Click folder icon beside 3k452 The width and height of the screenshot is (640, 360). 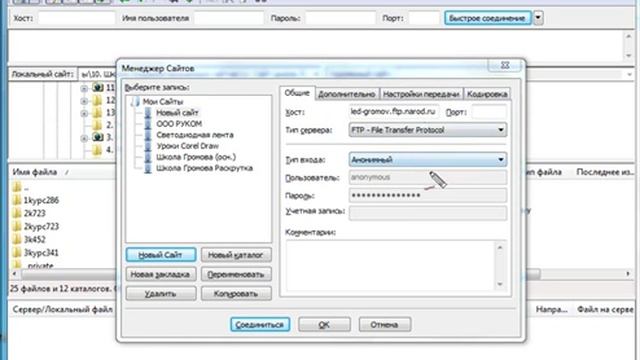click(17, 239)
